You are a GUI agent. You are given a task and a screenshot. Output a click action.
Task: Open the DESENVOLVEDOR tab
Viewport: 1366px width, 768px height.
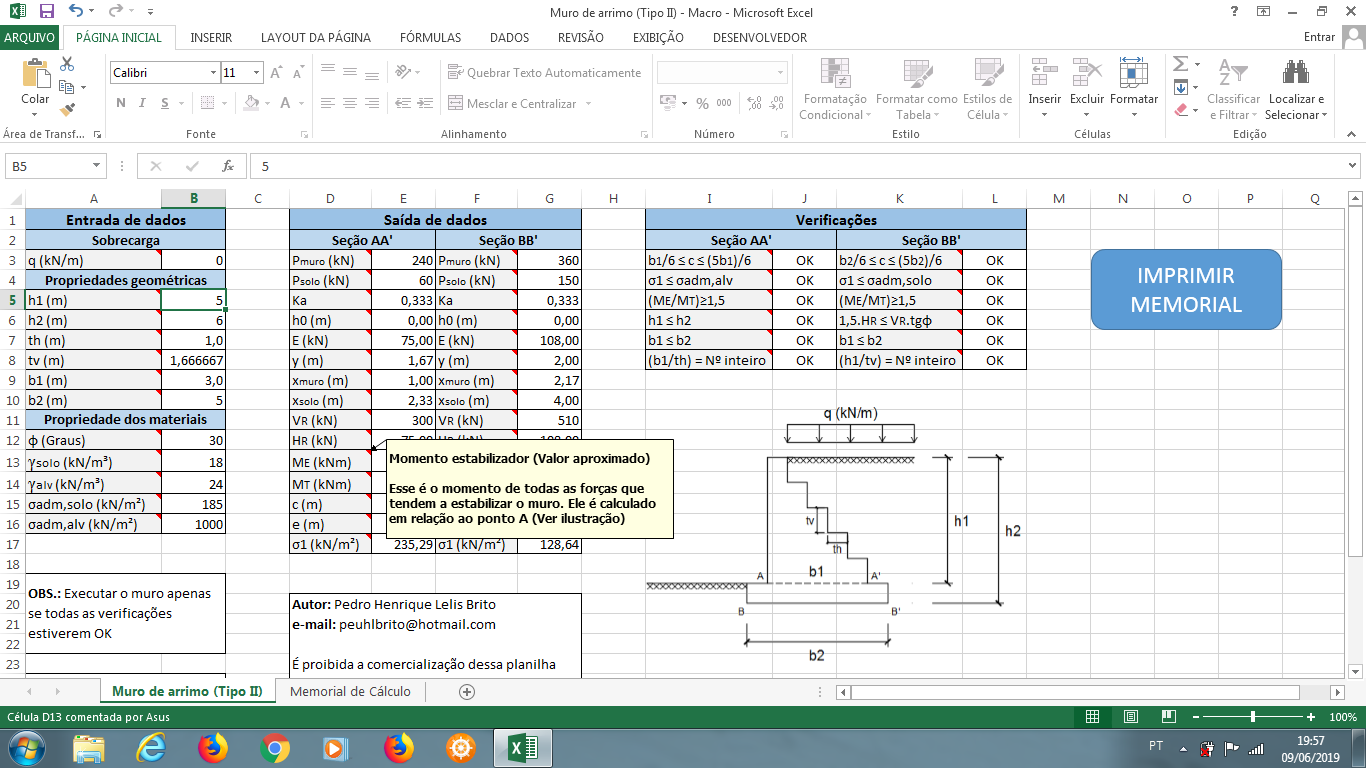[x=760, y=38]
